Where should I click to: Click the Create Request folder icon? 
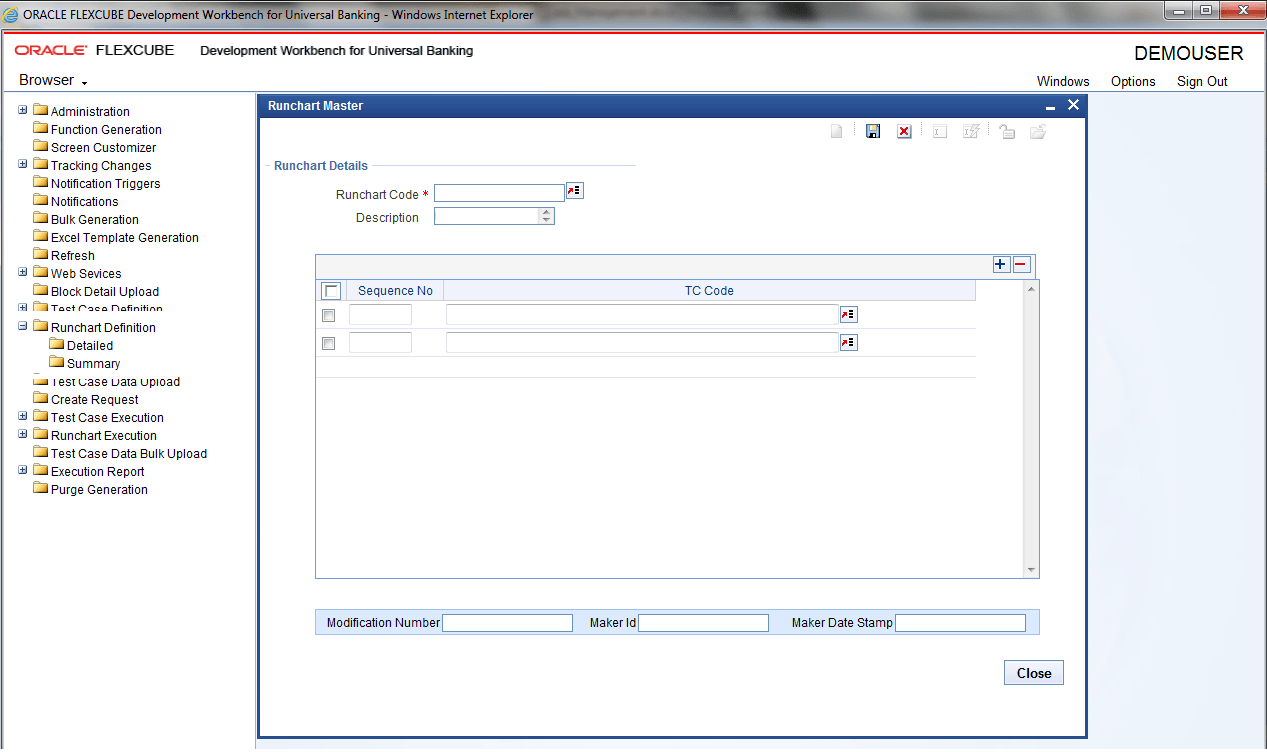(x=41, y=398)
